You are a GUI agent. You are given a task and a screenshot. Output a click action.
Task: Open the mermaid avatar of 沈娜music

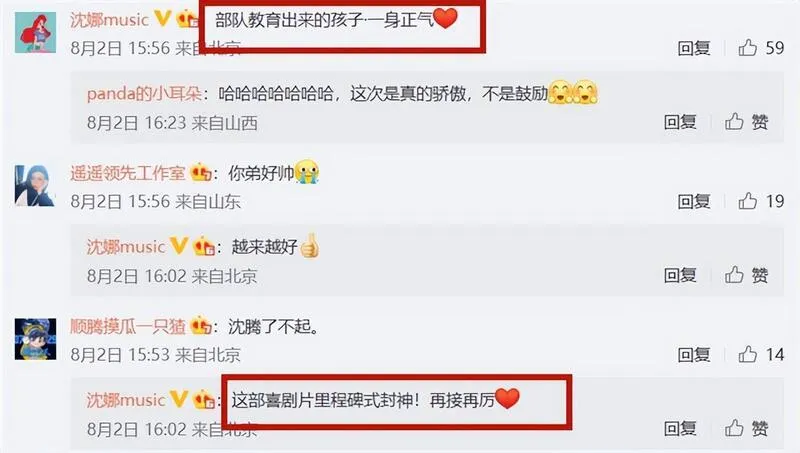[35, 33]
